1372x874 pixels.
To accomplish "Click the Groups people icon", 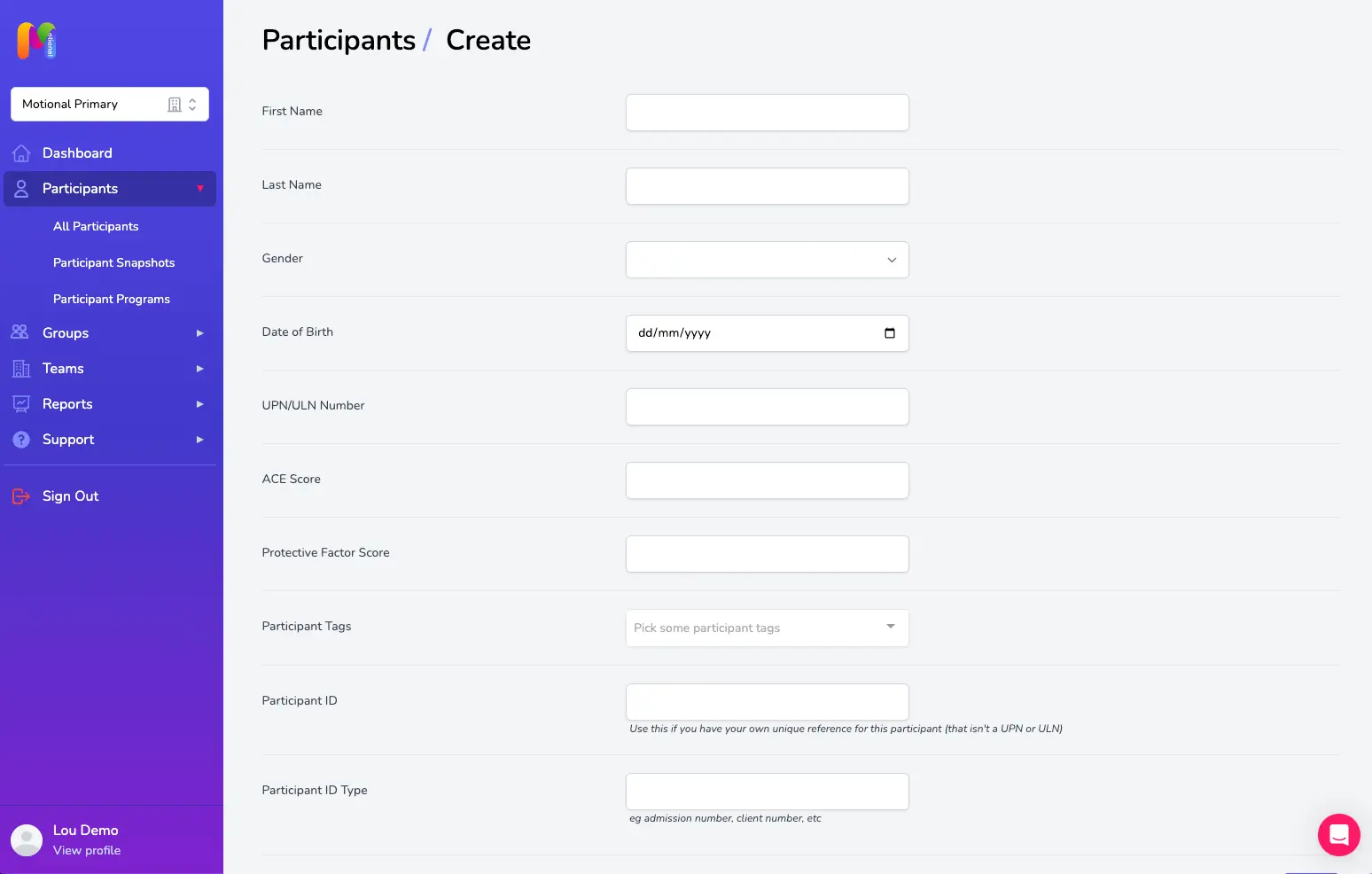I will tap(20, 332).
